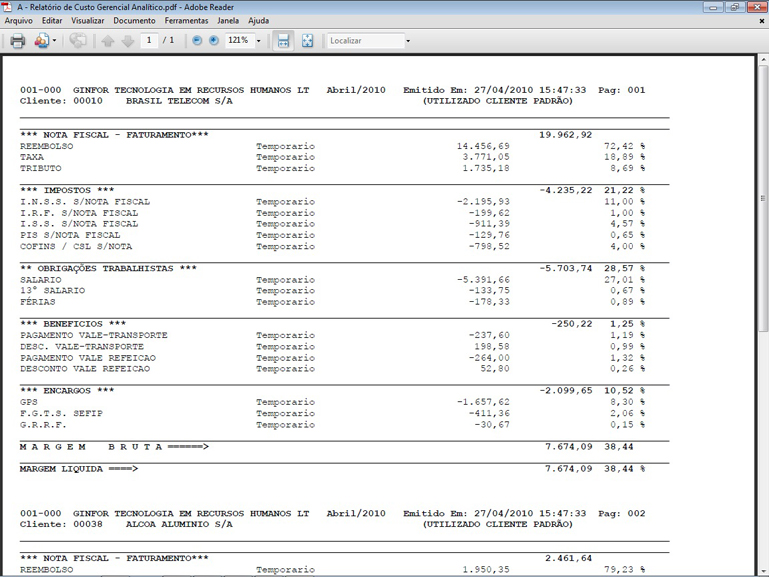Screen dimensions: 769x577
Task: Click the Collaborate people icon
Action: click(41, 41)
